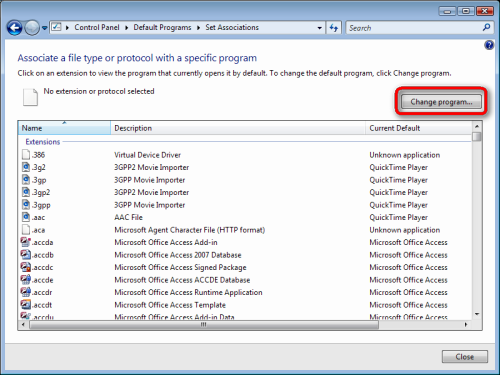Click the 3GPP2 Movie Importer in .3g2 row

pyautogui.click(x=151, y=167)
